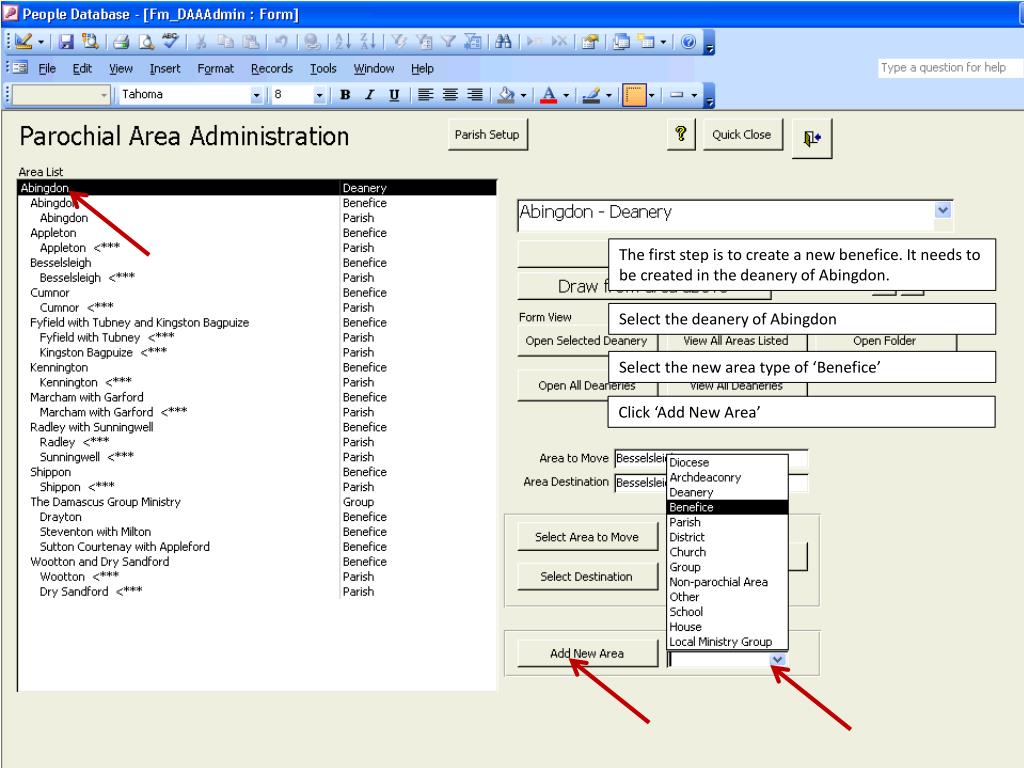Choose Local Ministry Group in type list
1024x768 pixels.
click(x=728, y=642)
